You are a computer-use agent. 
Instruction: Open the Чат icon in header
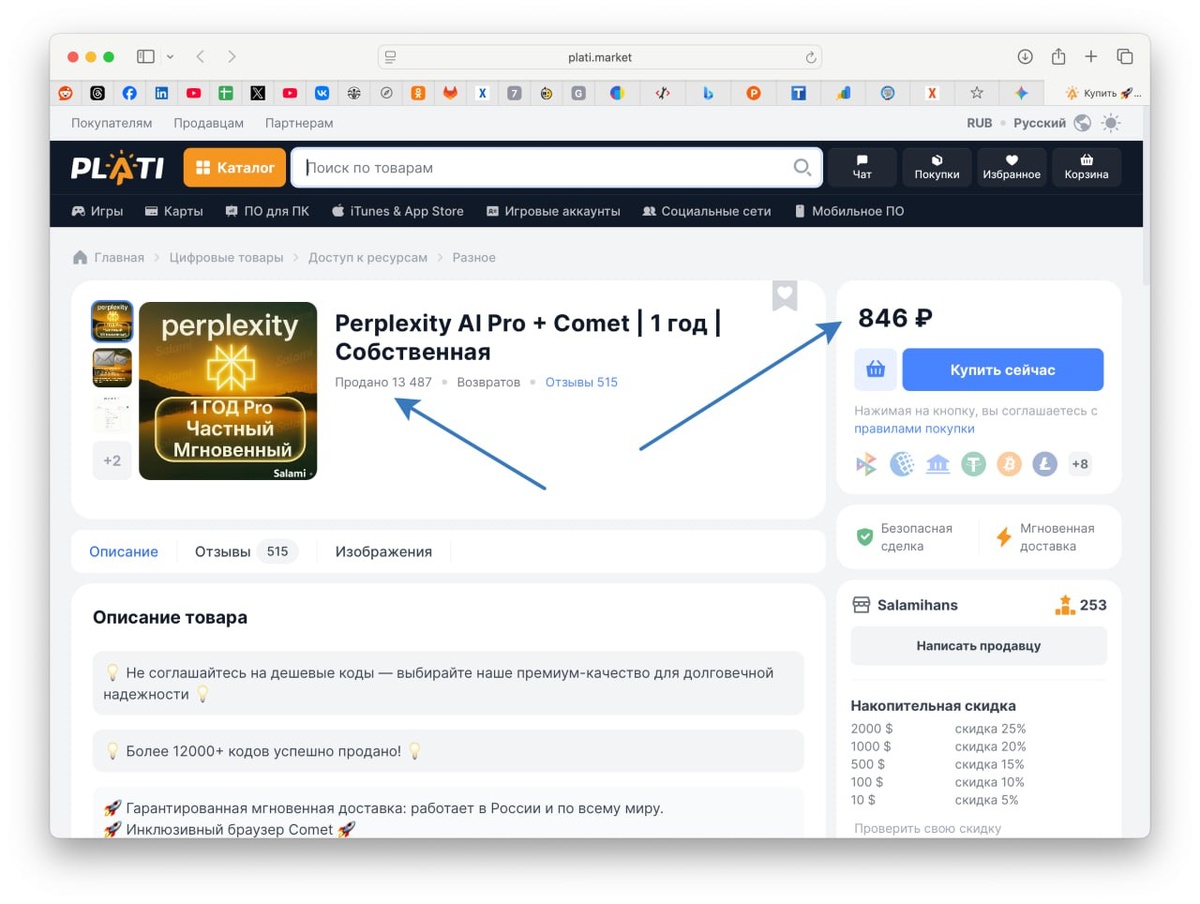862,167
